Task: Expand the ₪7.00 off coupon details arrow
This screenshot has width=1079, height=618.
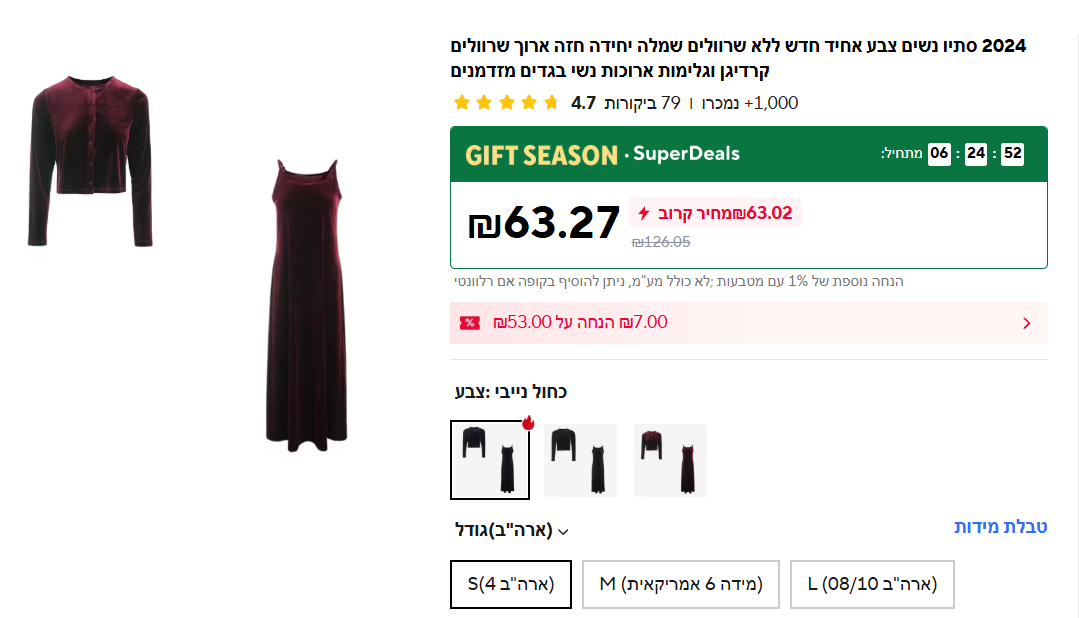Action: pos(1026,323)
